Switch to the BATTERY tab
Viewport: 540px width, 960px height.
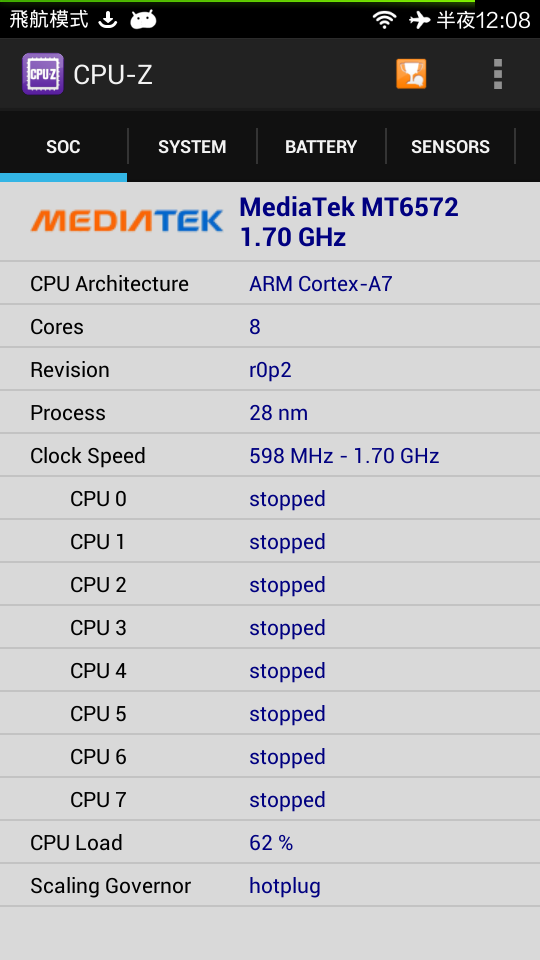(x=321, y=147)
